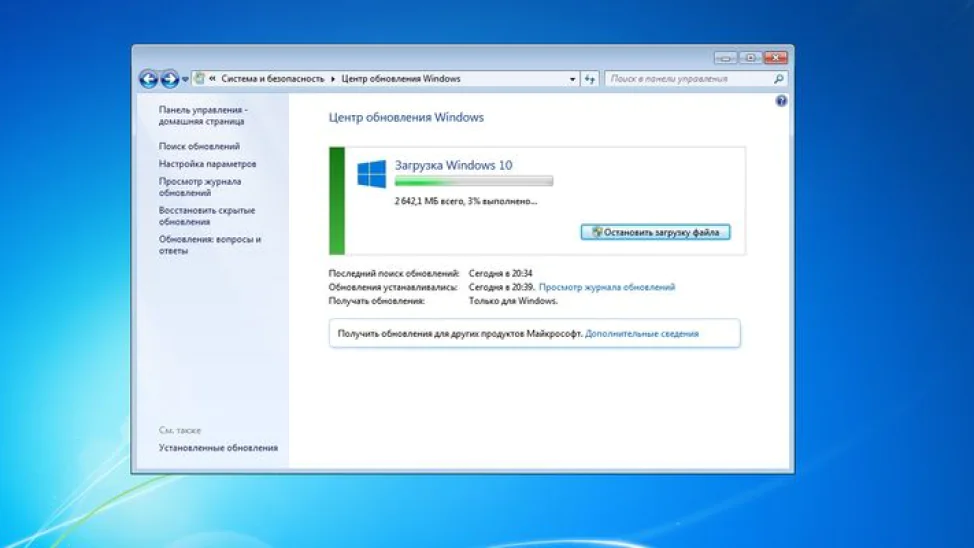Open Установленные обновления link
The image size is (974, 548).
point(218,447)
